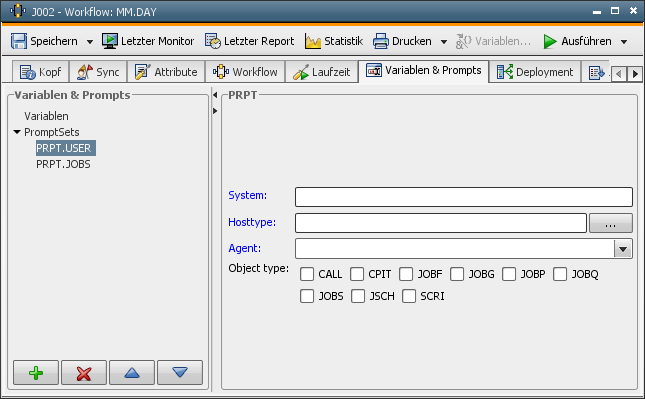Open the Attribute tab
Image resolution: width=645 pixels, height=399 pixels.
(166, 72)
